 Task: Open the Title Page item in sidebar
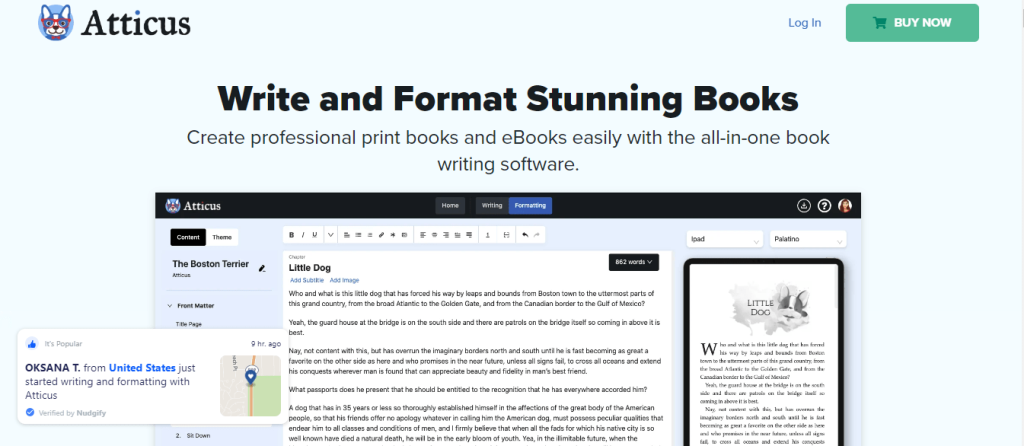click(189, 324)
